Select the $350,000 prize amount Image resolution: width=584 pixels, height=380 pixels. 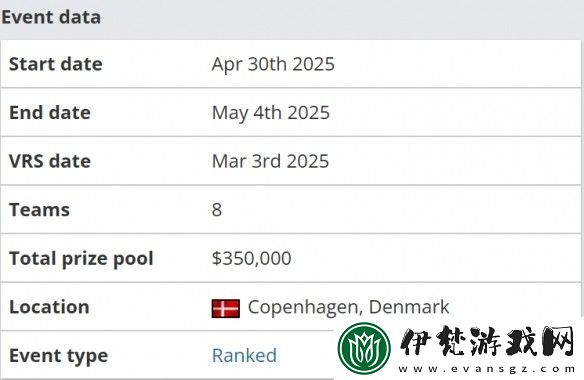point(251,259)
